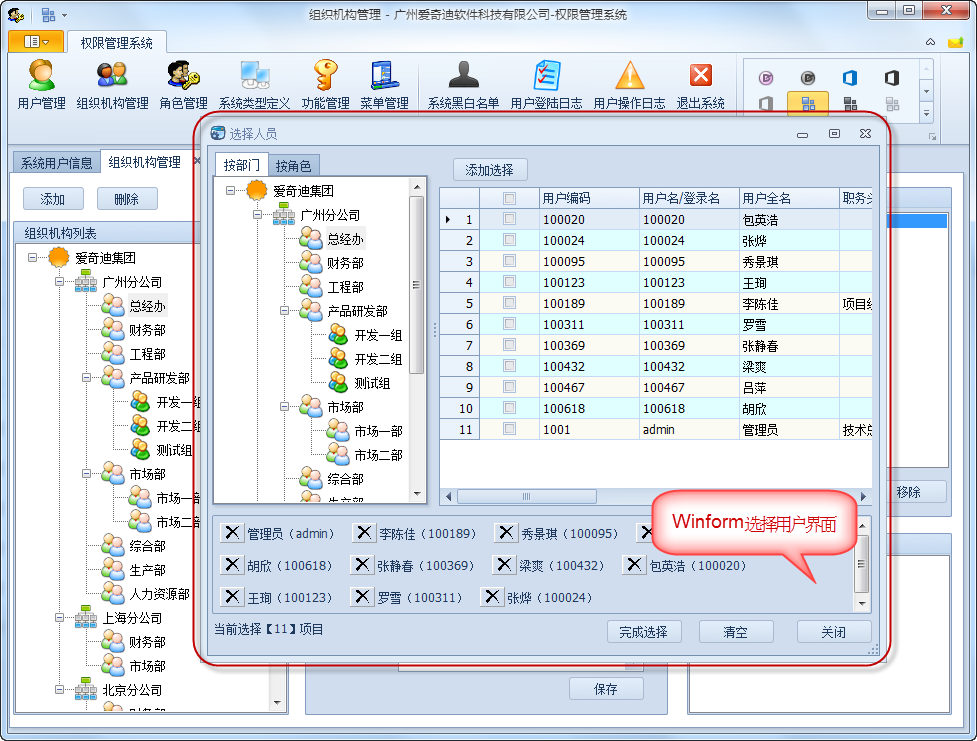Click 退出系统 red X icon
Viewport: 977px width, 741px height.
pyautogui.click(x=700, y=85)
